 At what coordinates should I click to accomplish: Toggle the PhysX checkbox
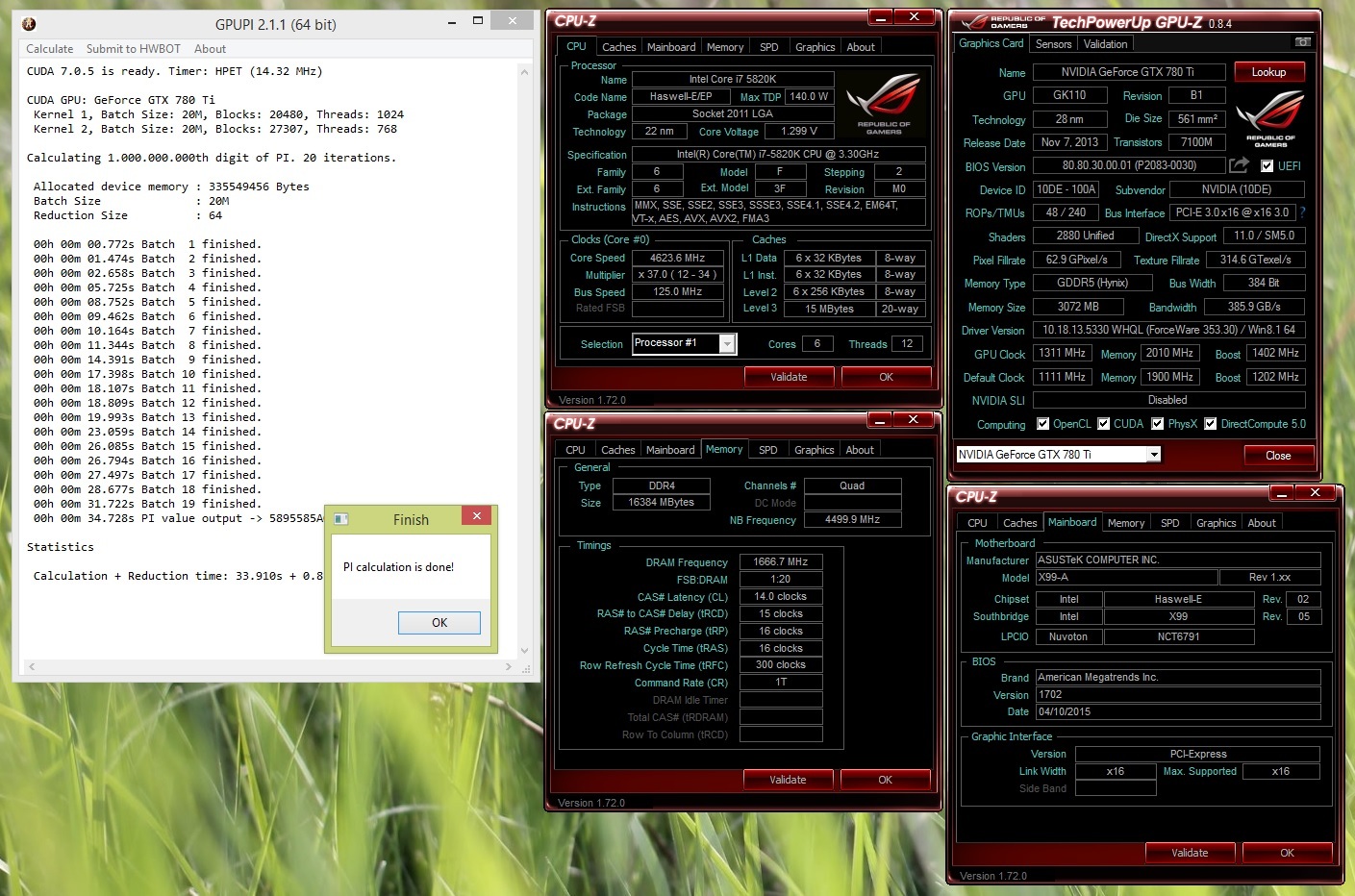1158,424
